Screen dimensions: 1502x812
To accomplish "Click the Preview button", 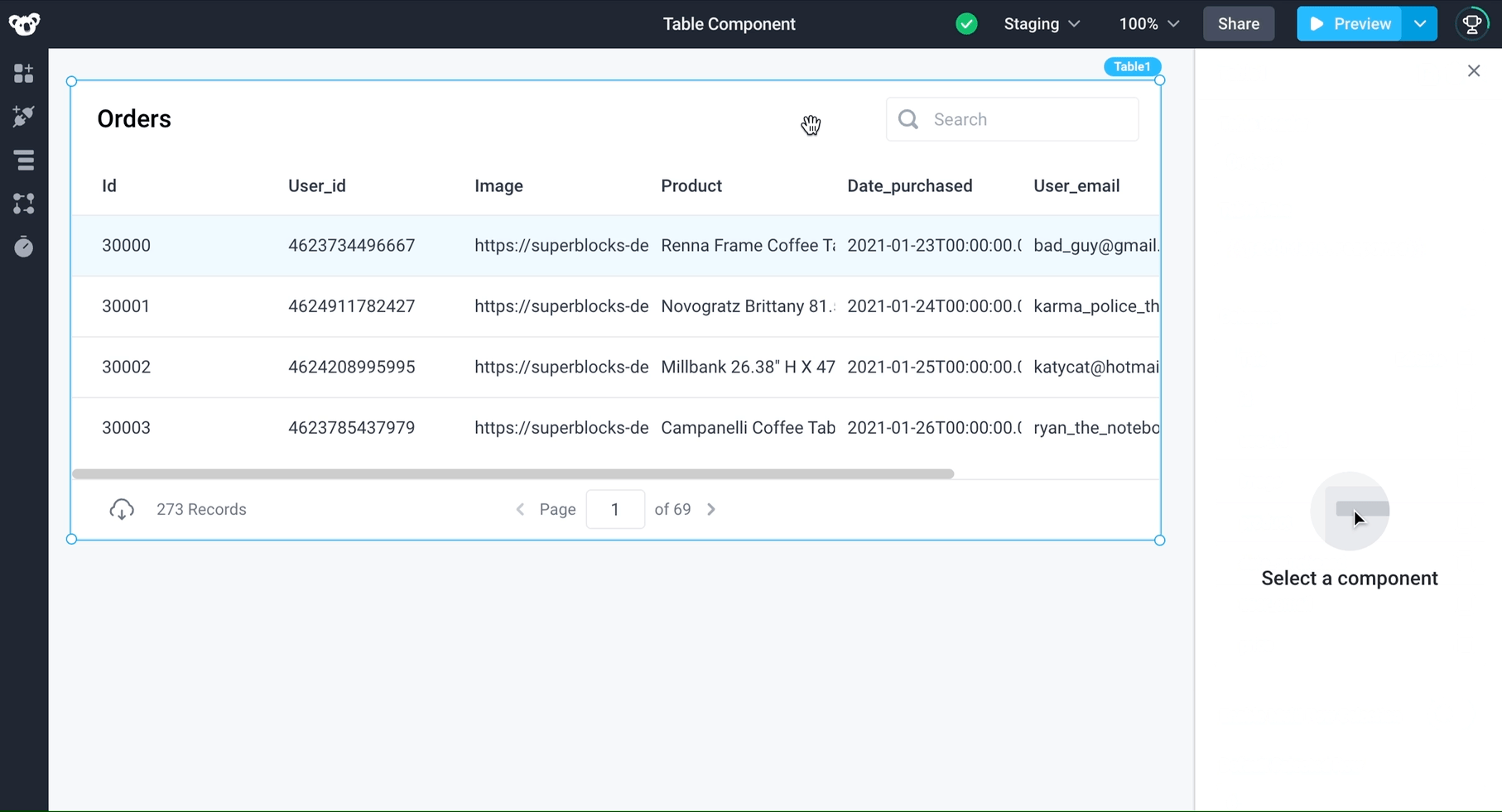I will [x=1350, y=24].
